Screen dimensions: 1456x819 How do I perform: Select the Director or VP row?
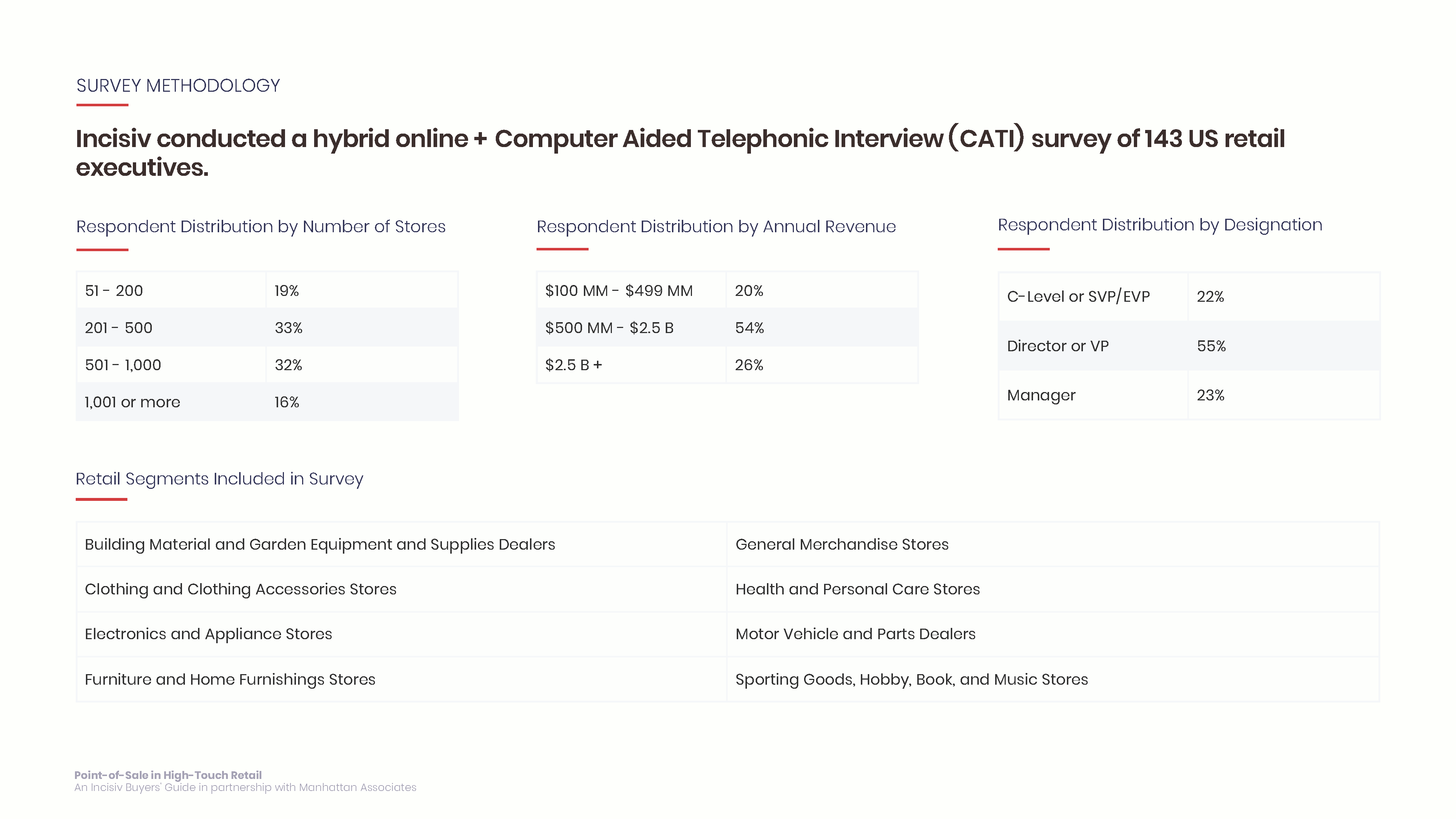(1189, 346)
